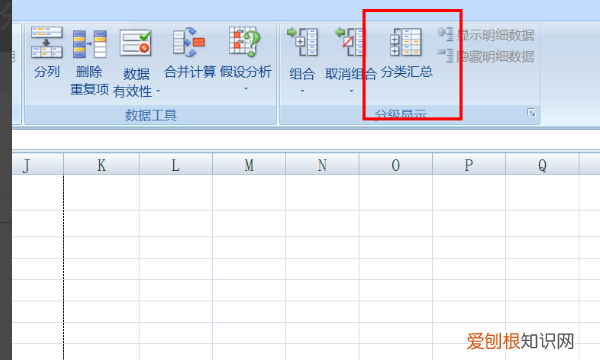Click the 删除重复项 remove duplicates icon

click(90, 44)
